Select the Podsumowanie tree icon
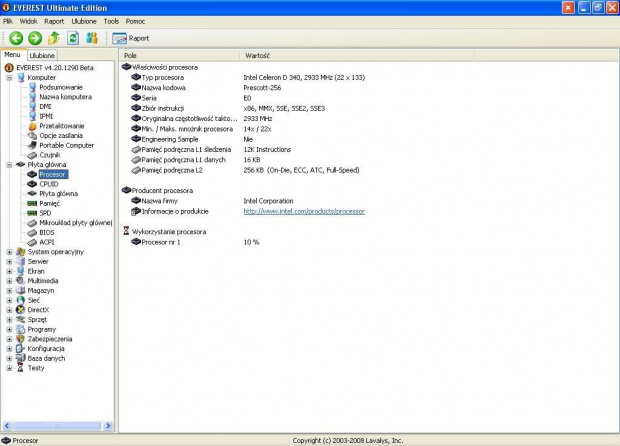The width and height of the screenshot is (620, 446). click(x=32, y=87)
